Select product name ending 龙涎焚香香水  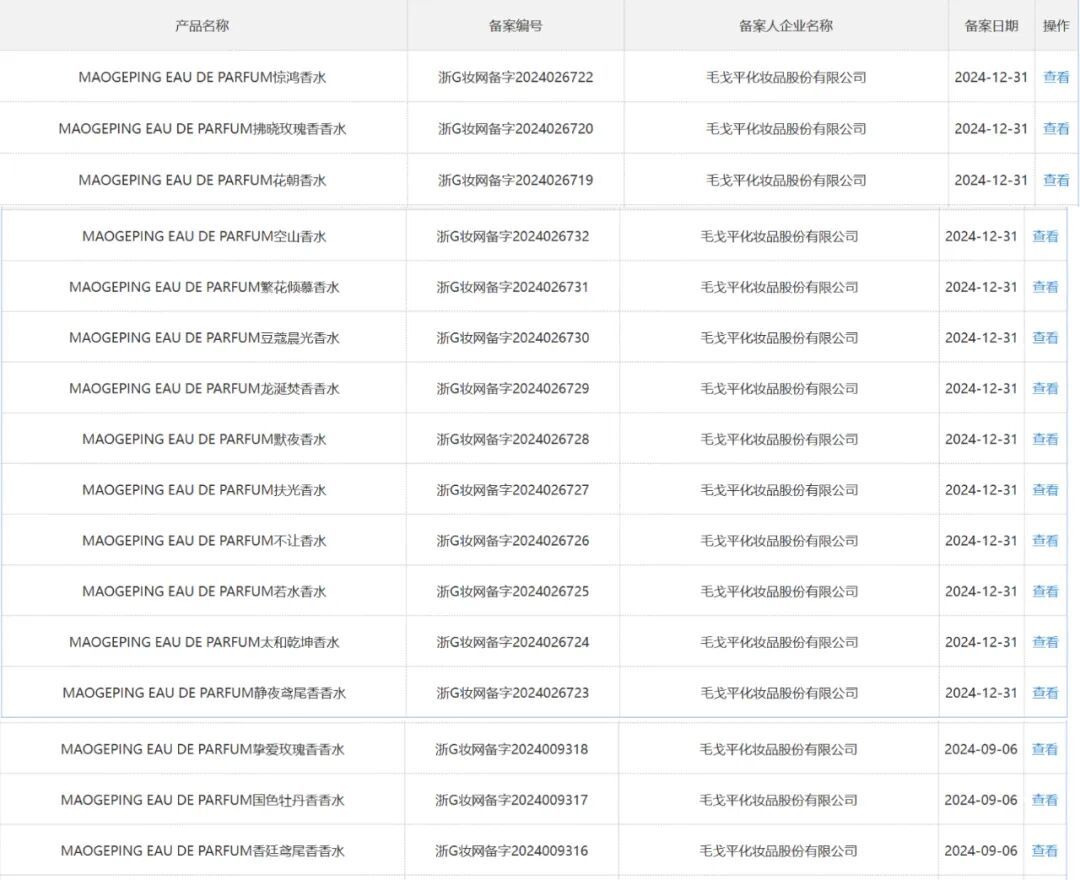tap(204, 388)
